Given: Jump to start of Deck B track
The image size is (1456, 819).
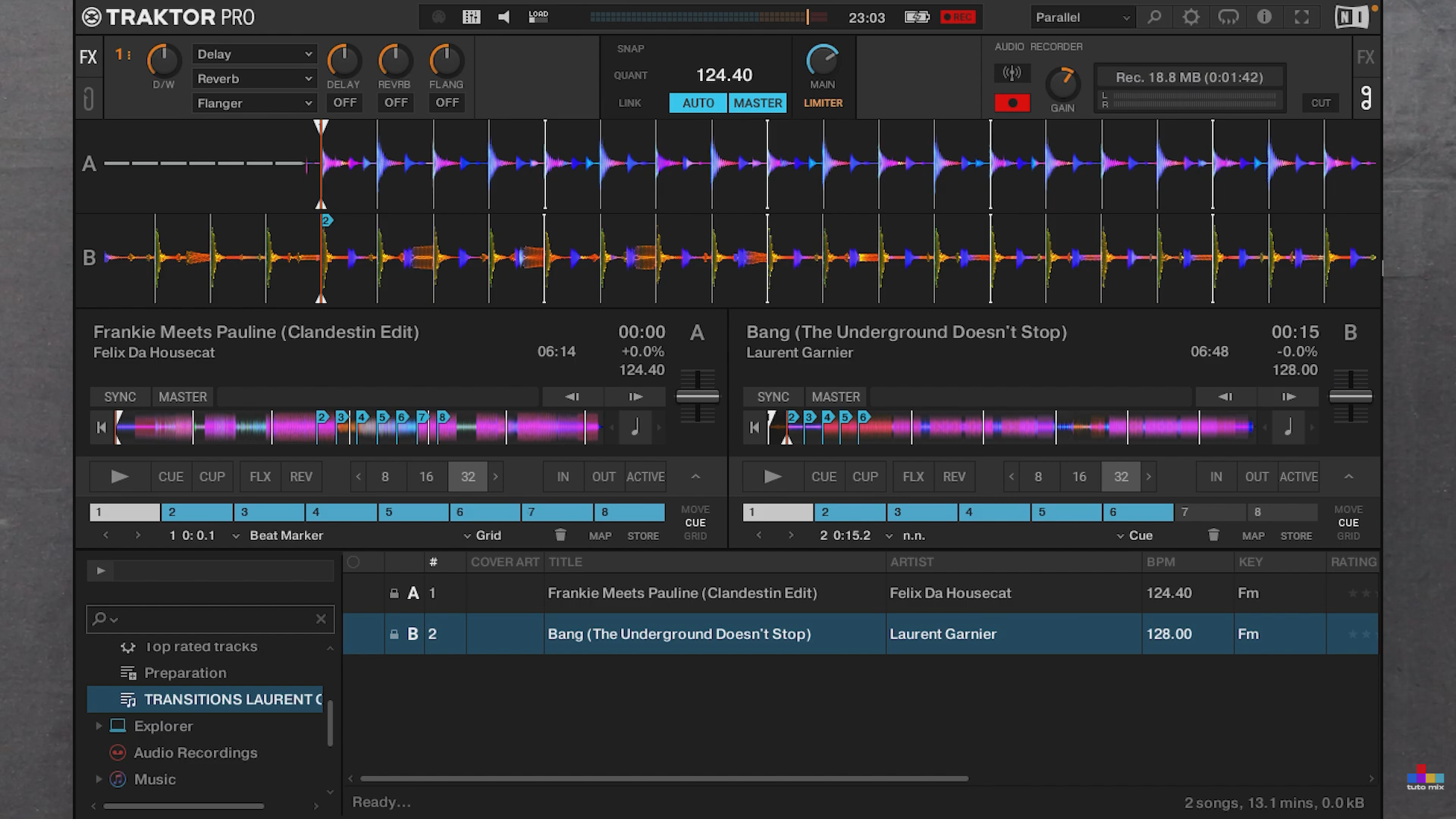Looking at the screenshot, I should (x=754, y=428).
